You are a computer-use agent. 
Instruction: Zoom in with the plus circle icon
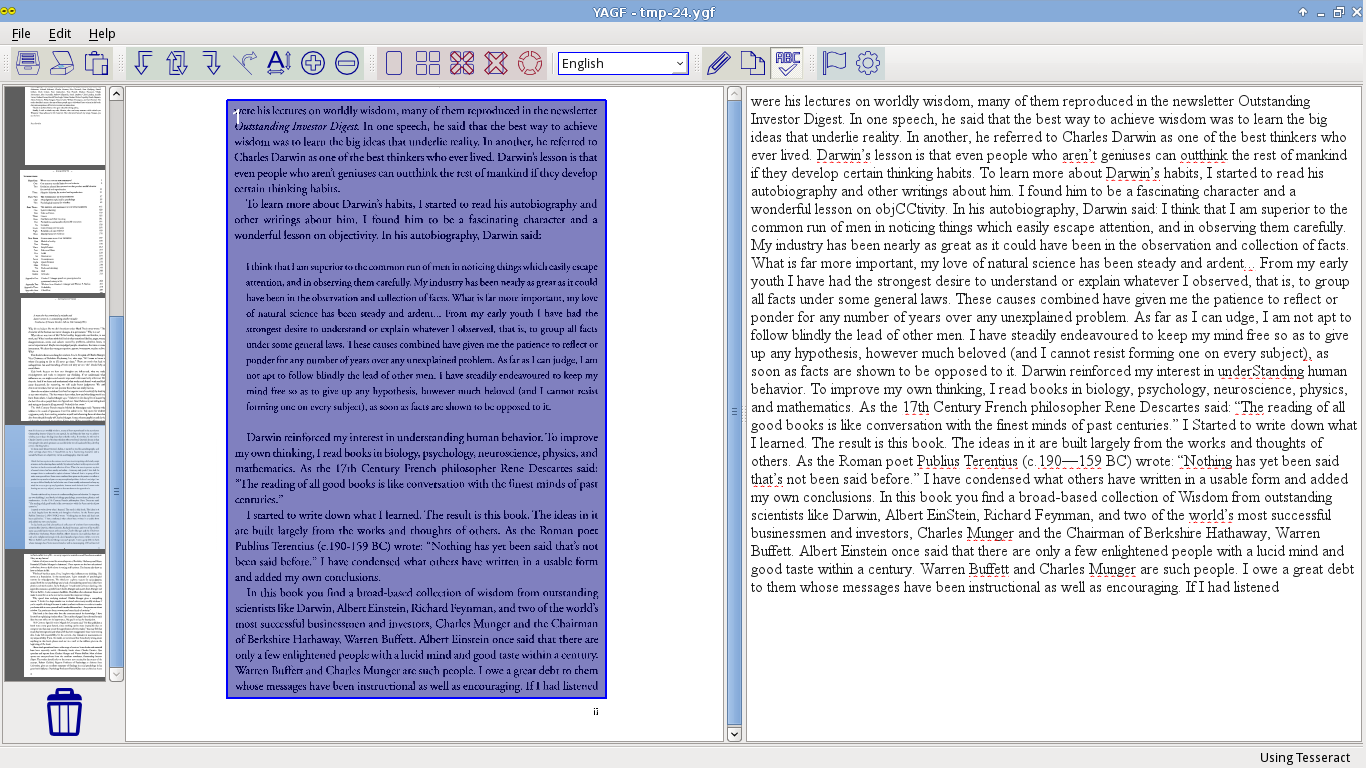coord(313,63)
